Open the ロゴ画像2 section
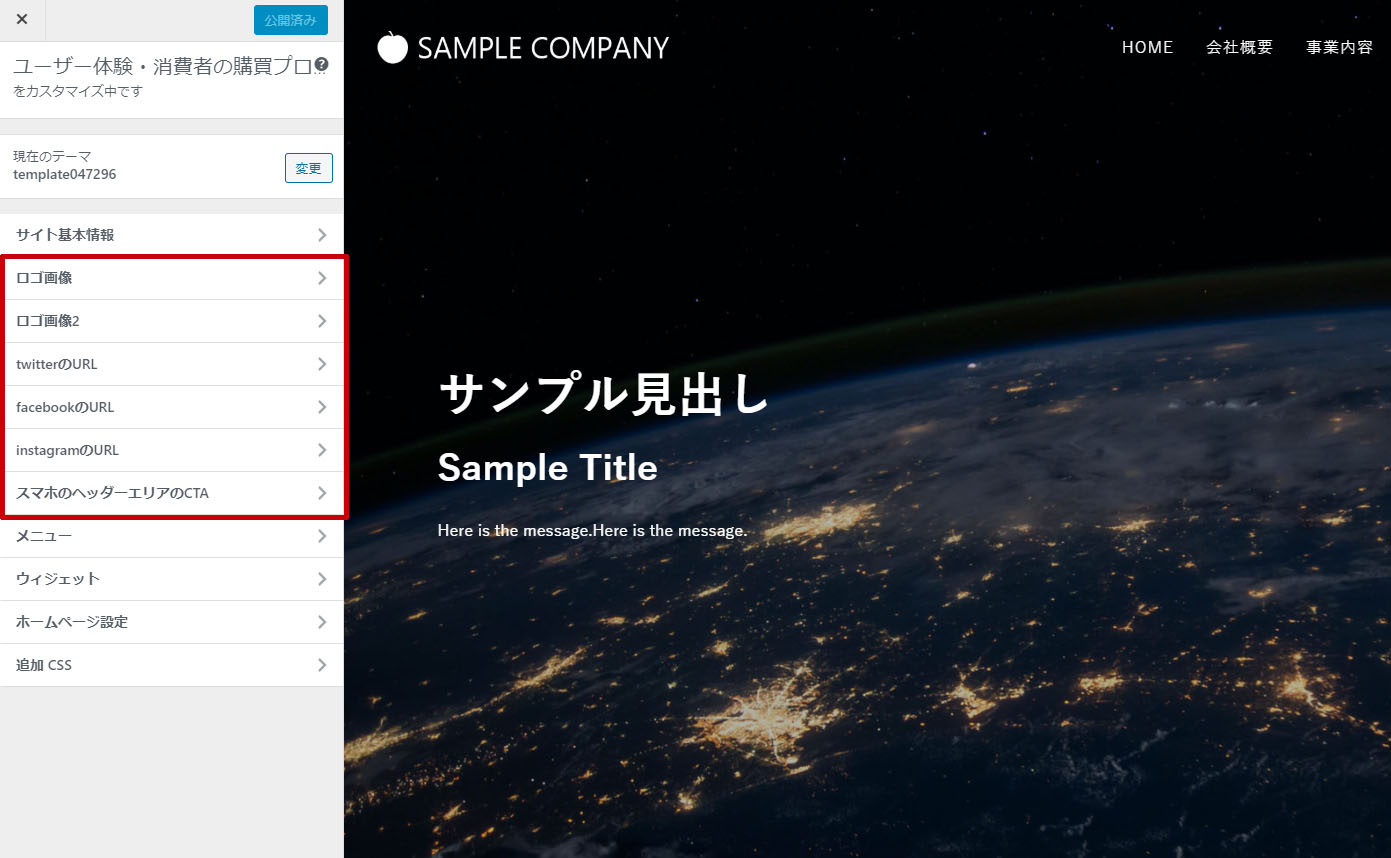 click(x=172, y=321)
